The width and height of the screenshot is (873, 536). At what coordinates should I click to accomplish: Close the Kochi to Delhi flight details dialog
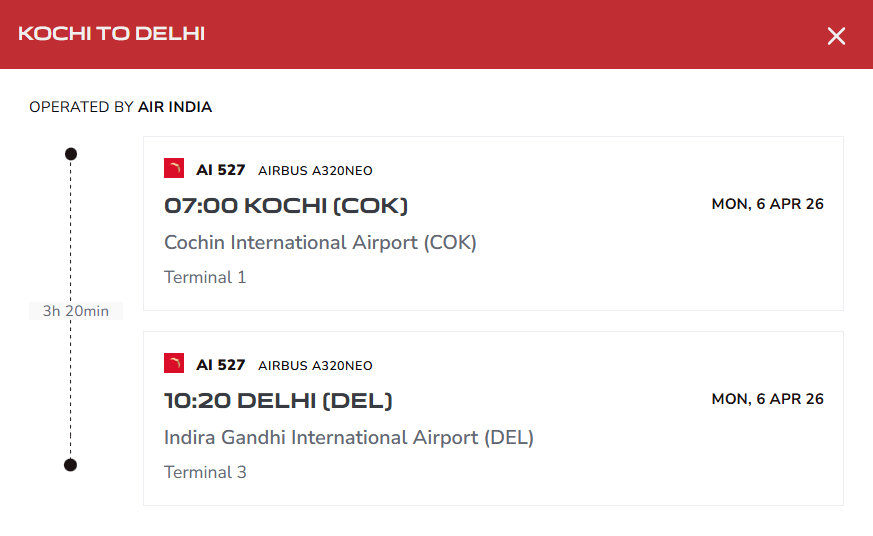(836, 36)
